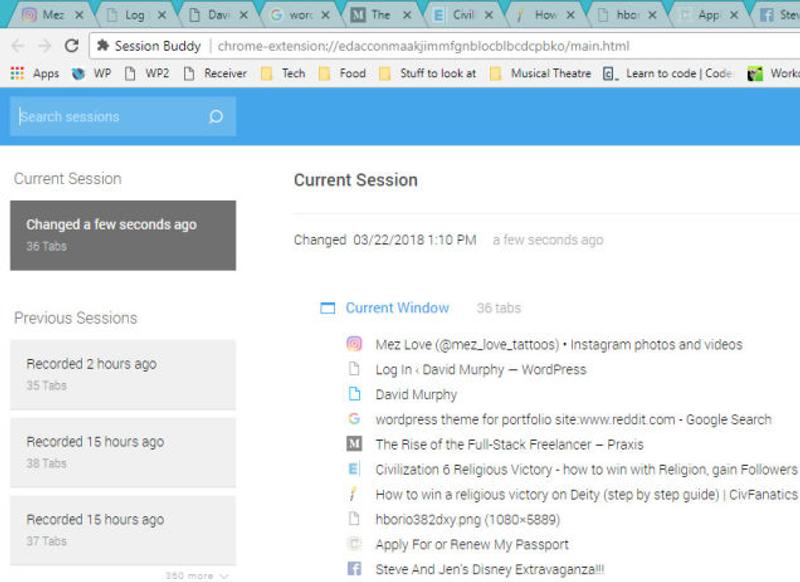Open Civilization 6 Religious Victory entry

pos(586,469)
